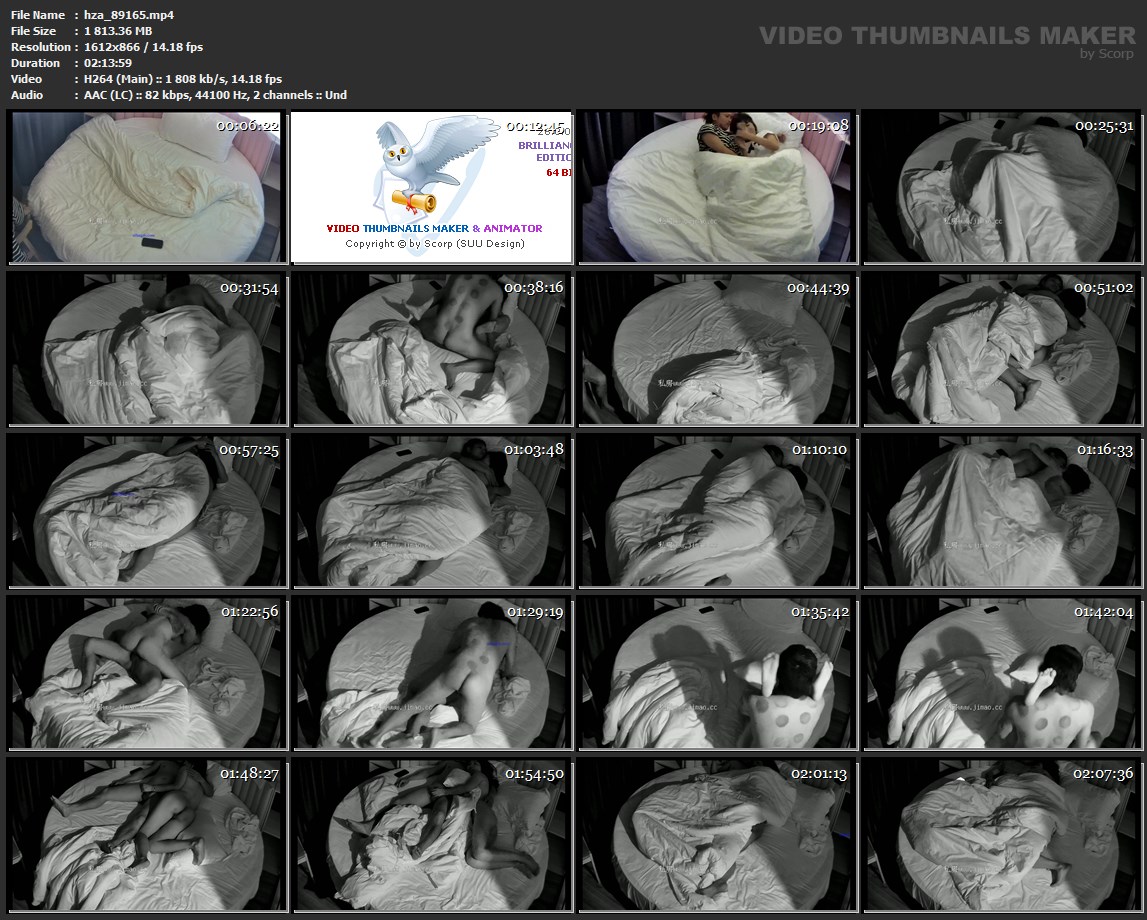Open the thumbnail stamped 00:25:31

pos(1001,187)
